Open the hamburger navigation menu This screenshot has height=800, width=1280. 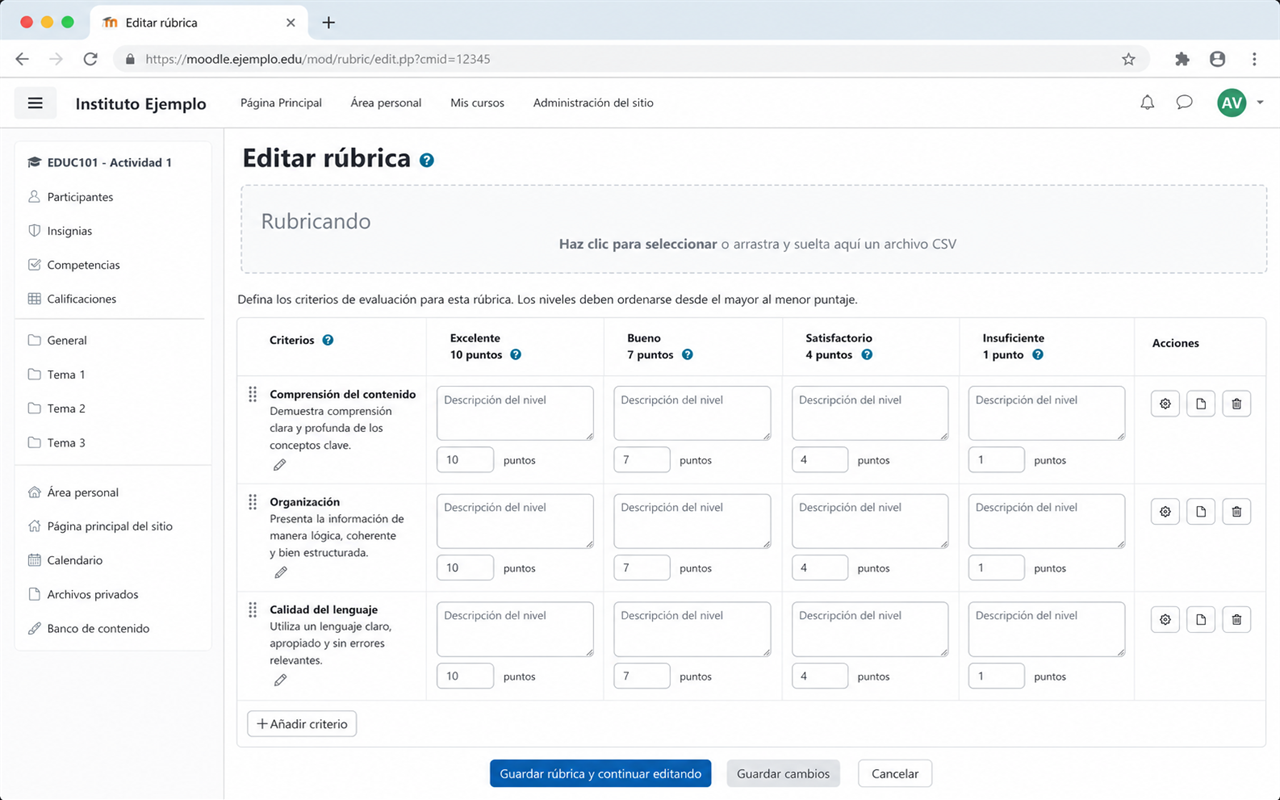pyautogui.click(x=35, y=103)
